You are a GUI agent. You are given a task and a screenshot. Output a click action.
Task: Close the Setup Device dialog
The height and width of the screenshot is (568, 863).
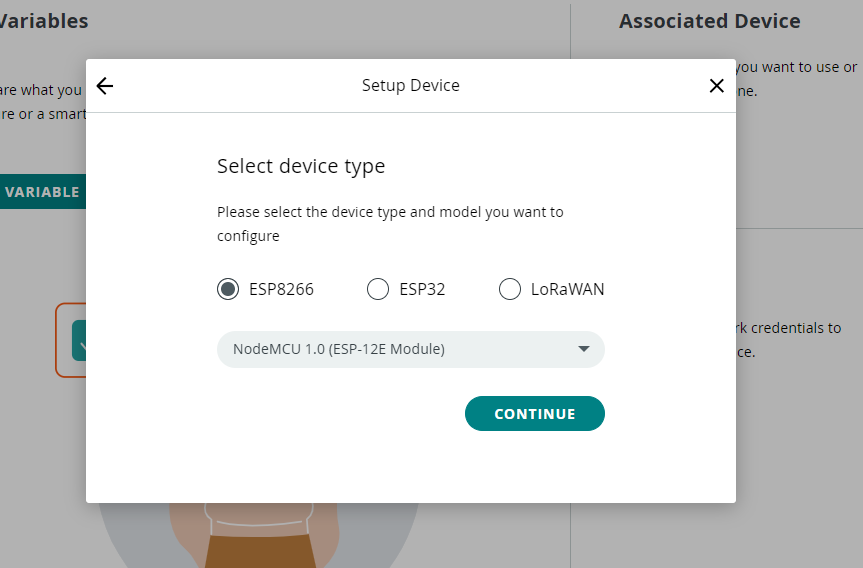(716, 86)
